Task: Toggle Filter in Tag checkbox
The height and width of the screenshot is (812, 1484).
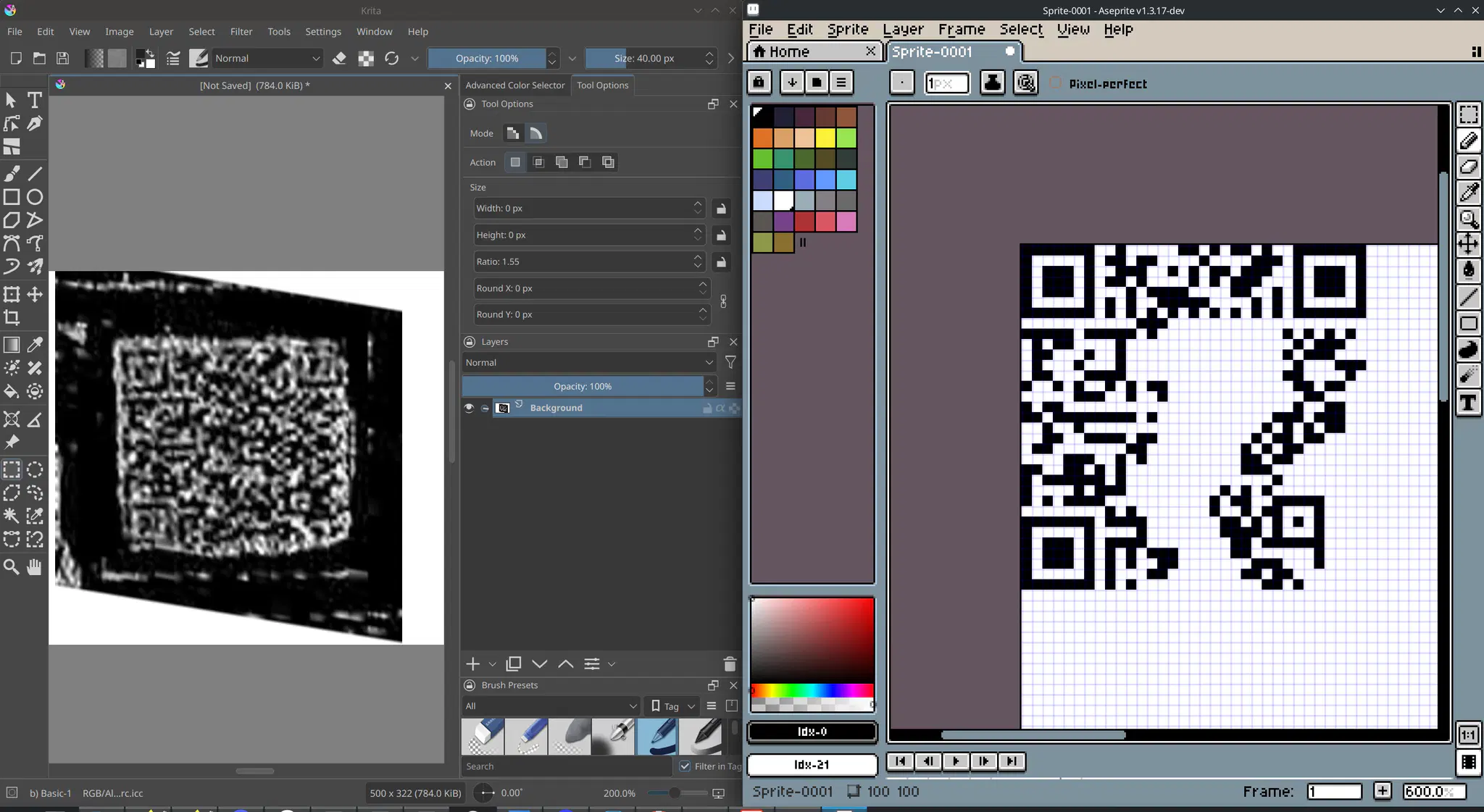Action: 685,766
